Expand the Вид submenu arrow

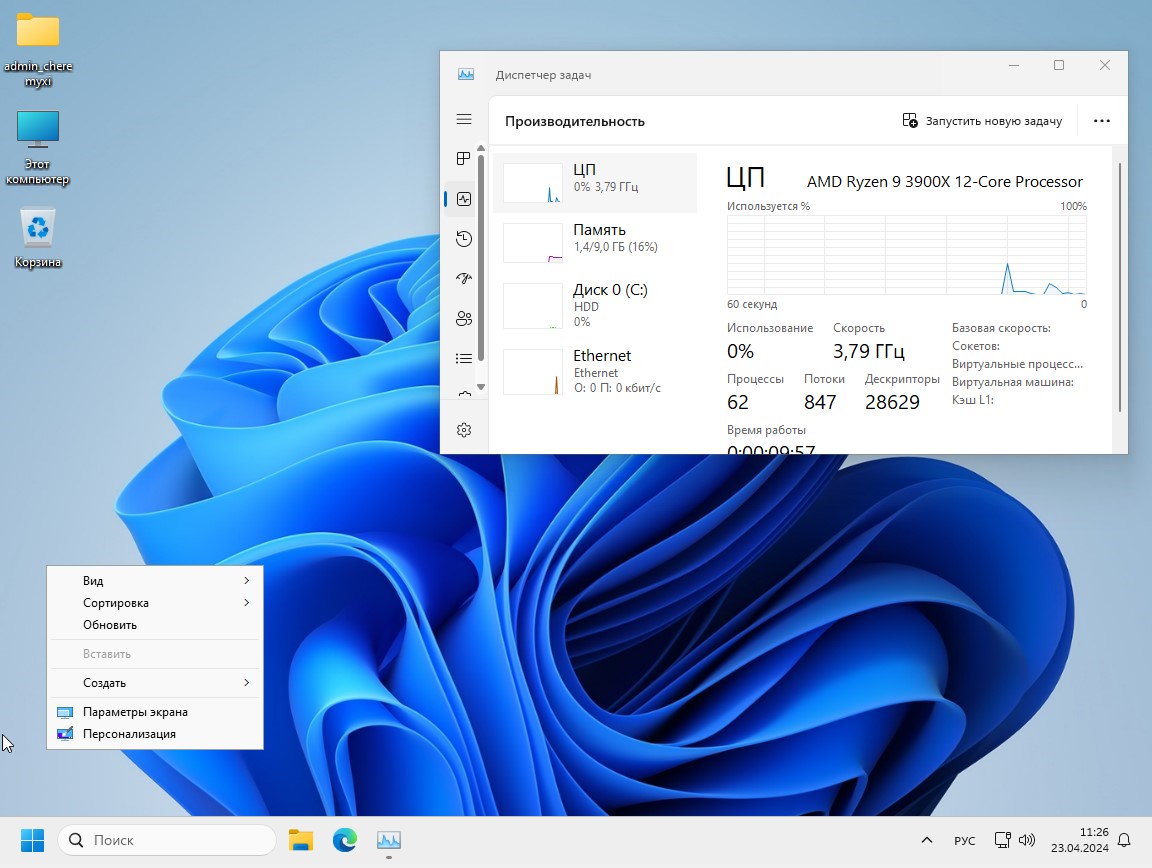point(247,581)
